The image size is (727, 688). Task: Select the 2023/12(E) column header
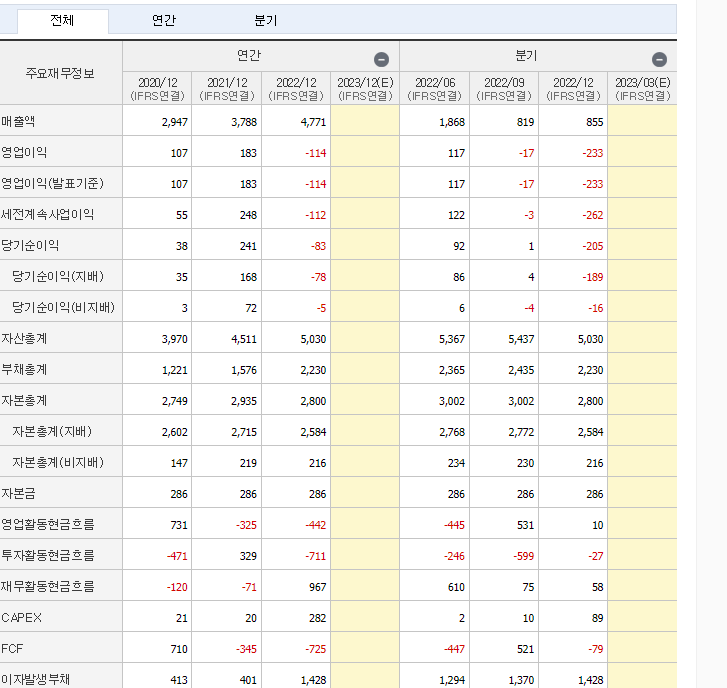pos(365,89)
